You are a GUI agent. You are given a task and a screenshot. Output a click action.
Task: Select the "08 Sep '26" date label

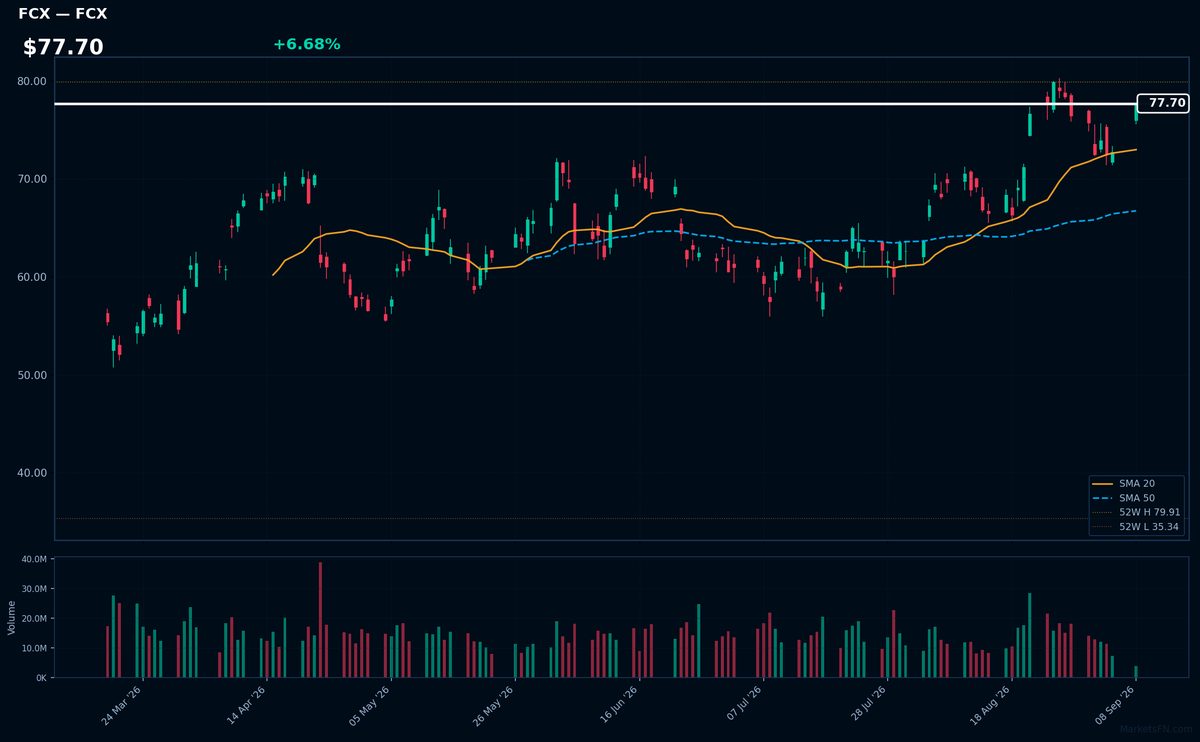(x=1115, y=706)
